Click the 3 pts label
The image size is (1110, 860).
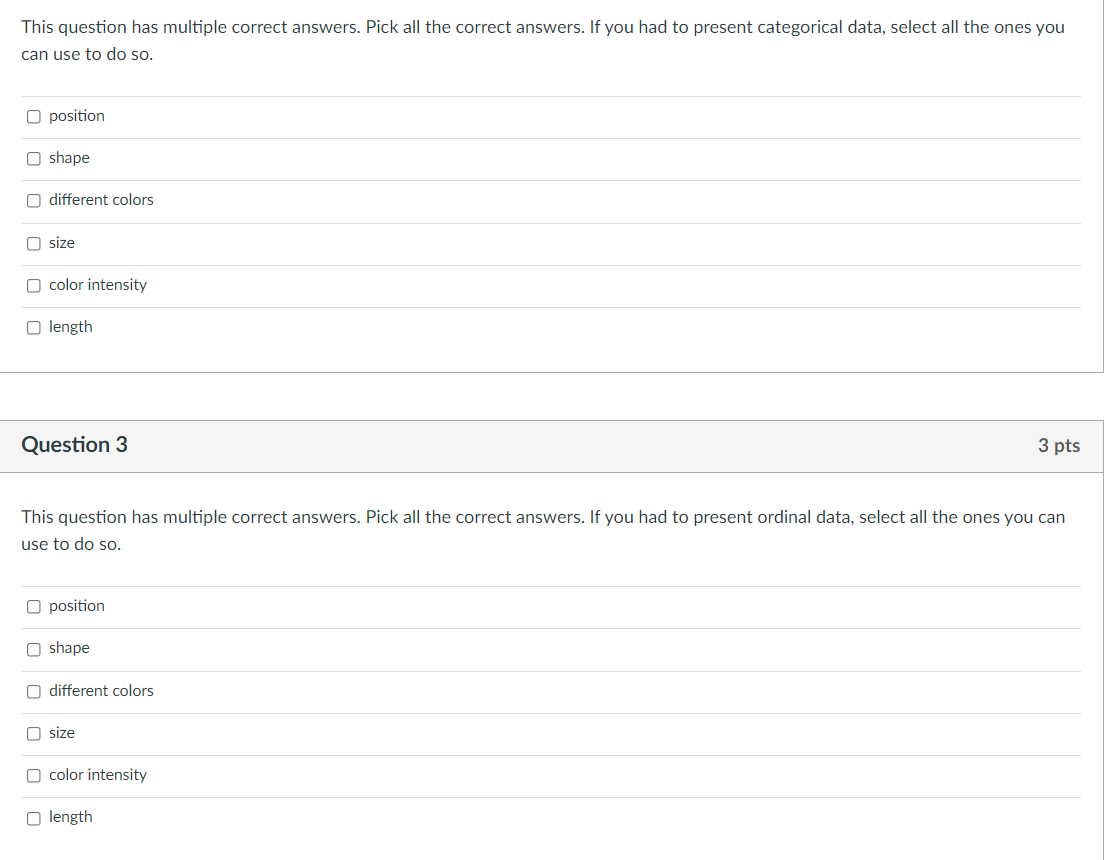(x=1058, y=446)
